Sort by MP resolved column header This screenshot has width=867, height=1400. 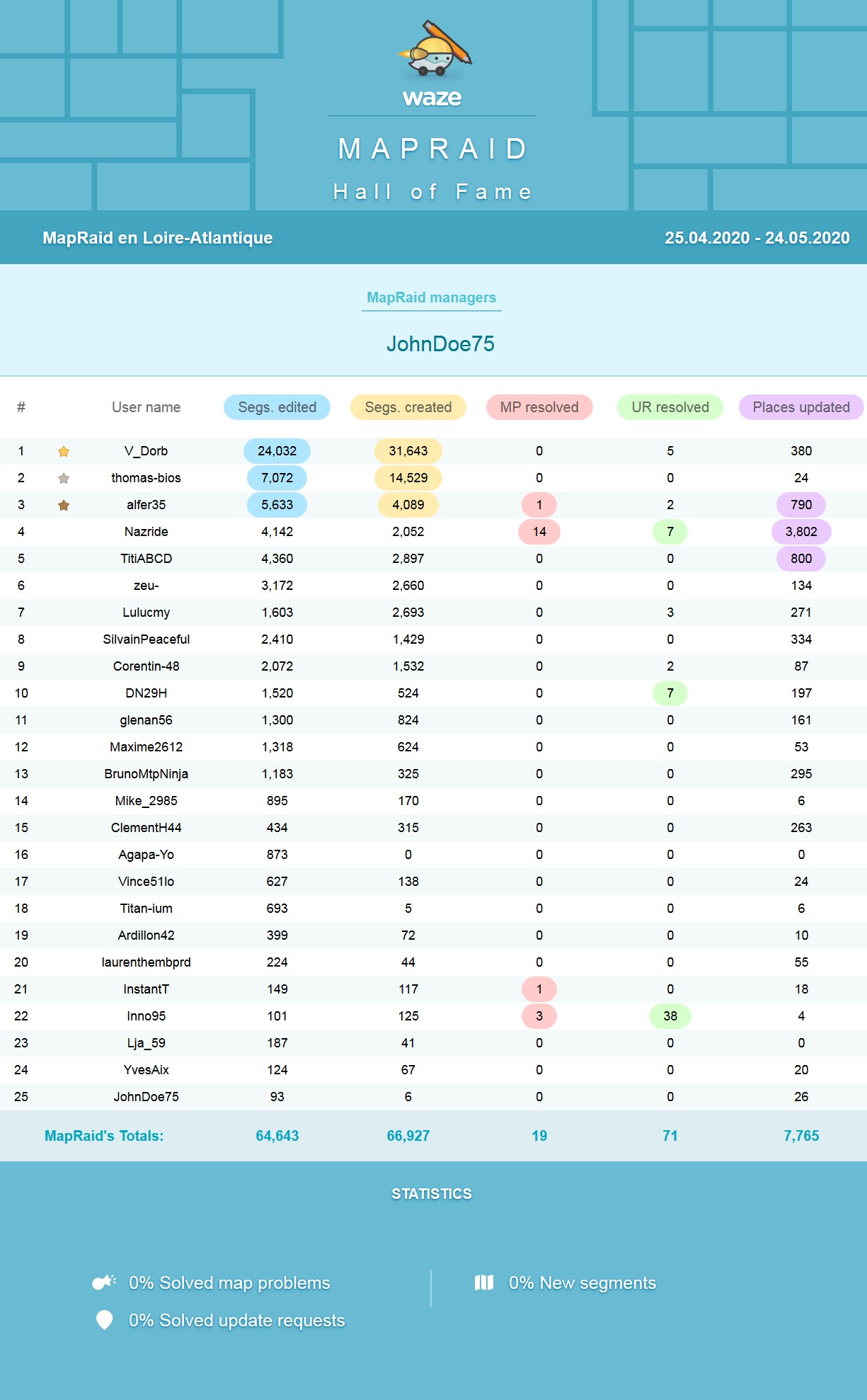[x=539, y=407]
